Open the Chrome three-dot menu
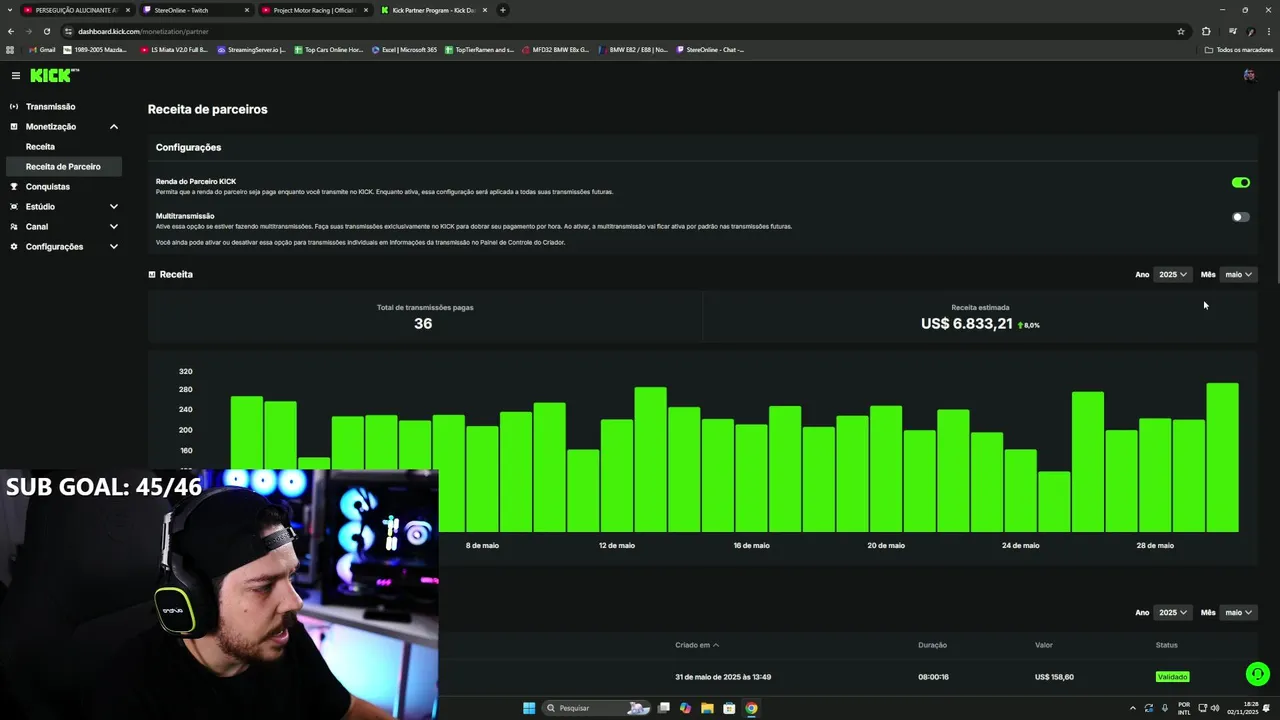Image resolution: width=1280 pixels, height=720 pixels. click(1269, 31)
